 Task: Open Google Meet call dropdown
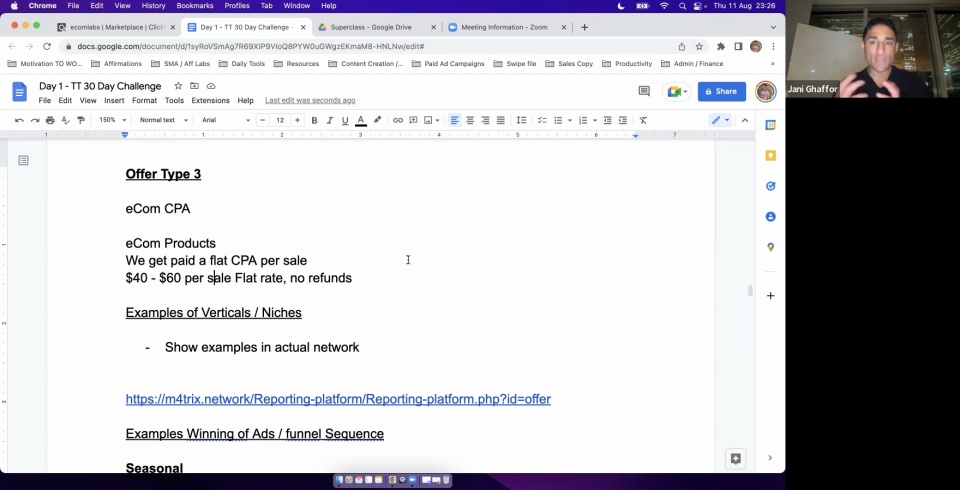pyautogui.click(x=677, y=91)
